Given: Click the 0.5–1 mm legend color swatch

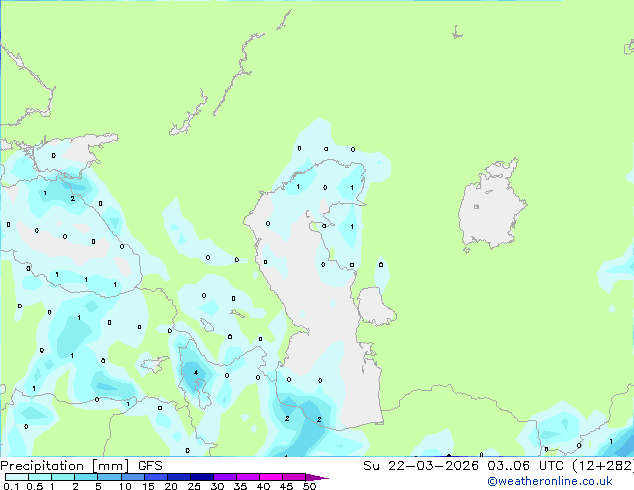Looking at the screenshot, I should (x=40, y=477).
